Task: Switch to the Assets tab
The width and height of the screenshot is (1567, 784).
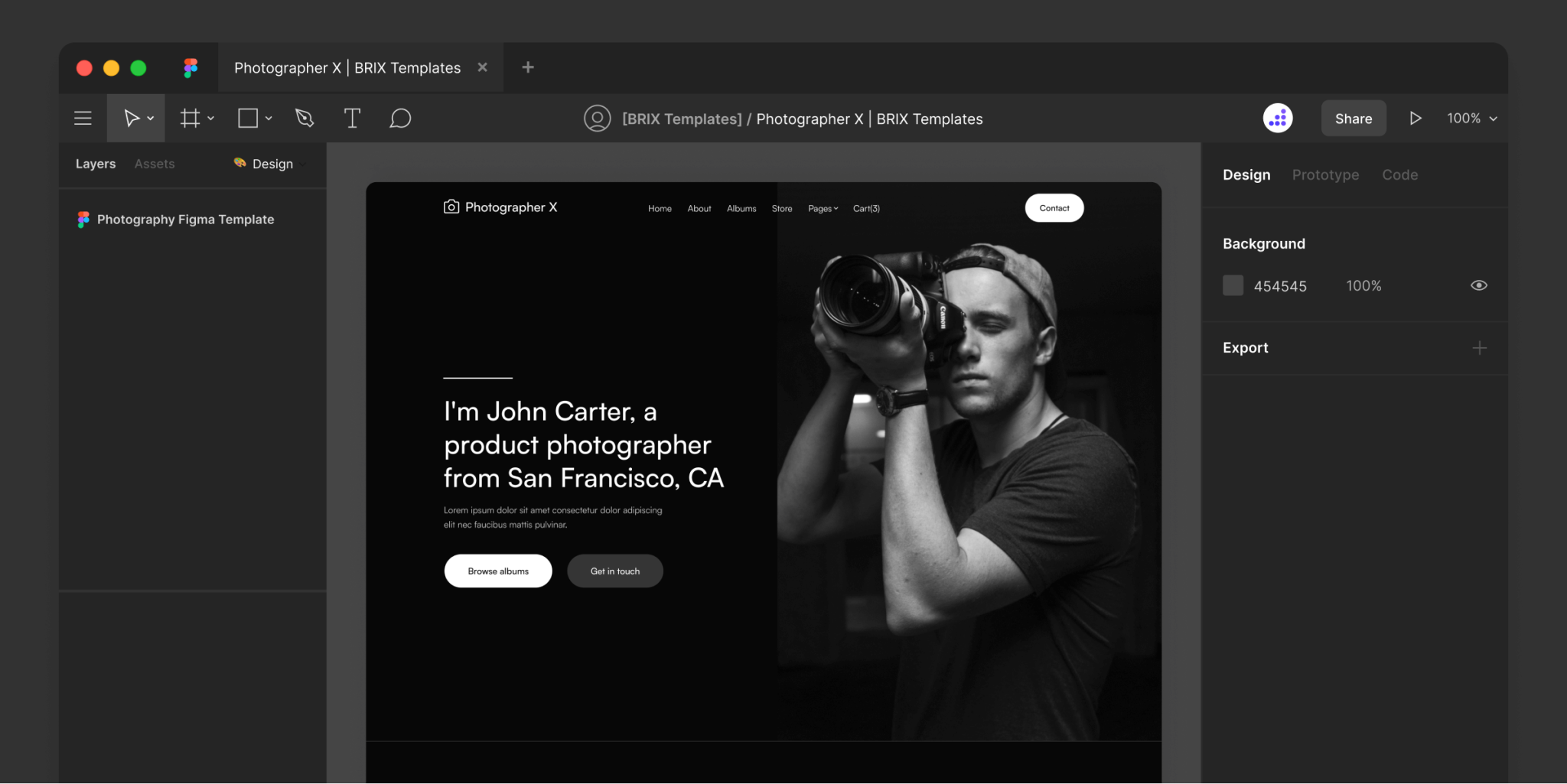Action: pos(155,164)
